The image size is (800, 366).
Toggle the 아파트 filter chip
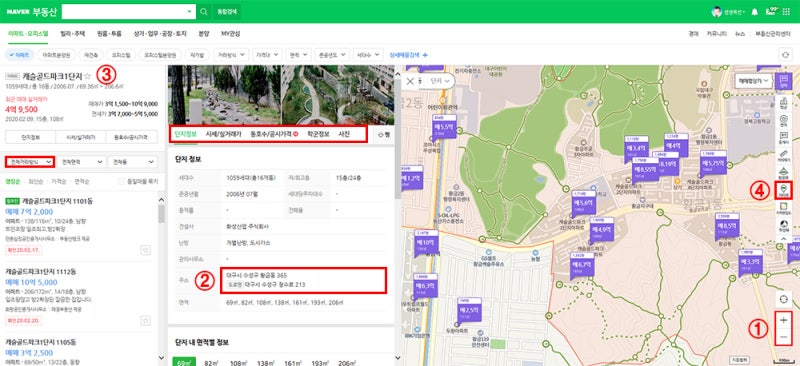tap(19, 55)
